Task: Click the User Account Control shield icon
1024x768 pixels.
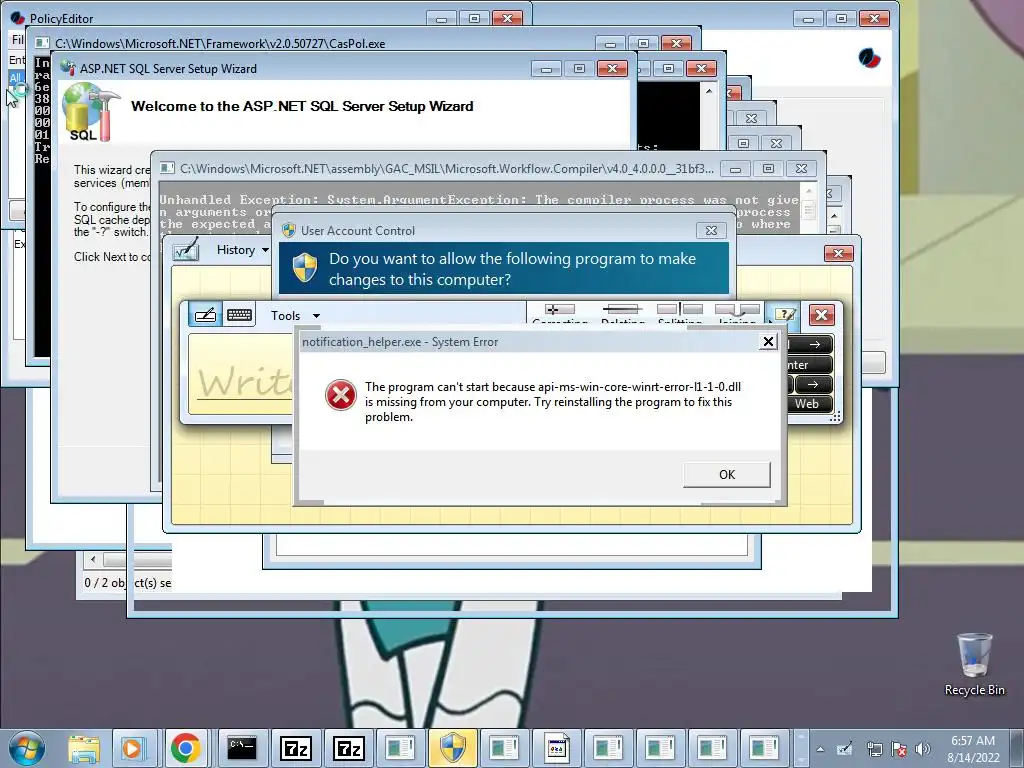Action: pyautogui.click(x=304, y=268)
